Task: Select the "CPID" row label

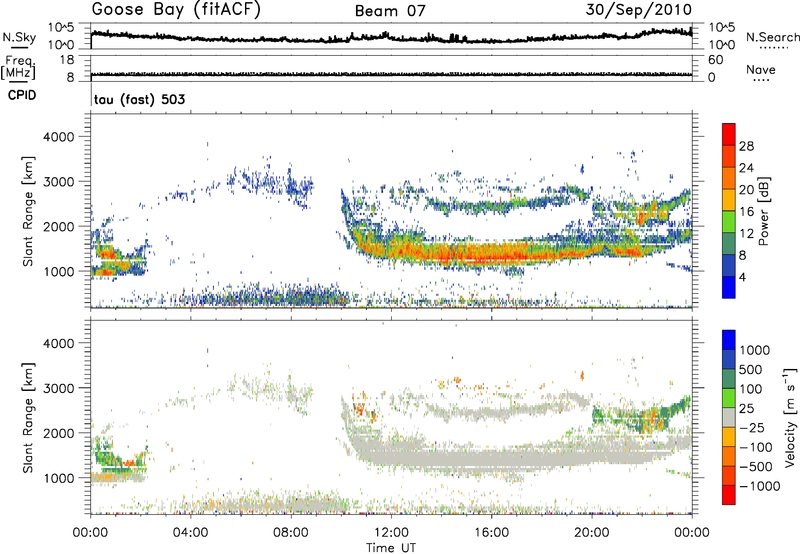Action: tap(22, 95)
